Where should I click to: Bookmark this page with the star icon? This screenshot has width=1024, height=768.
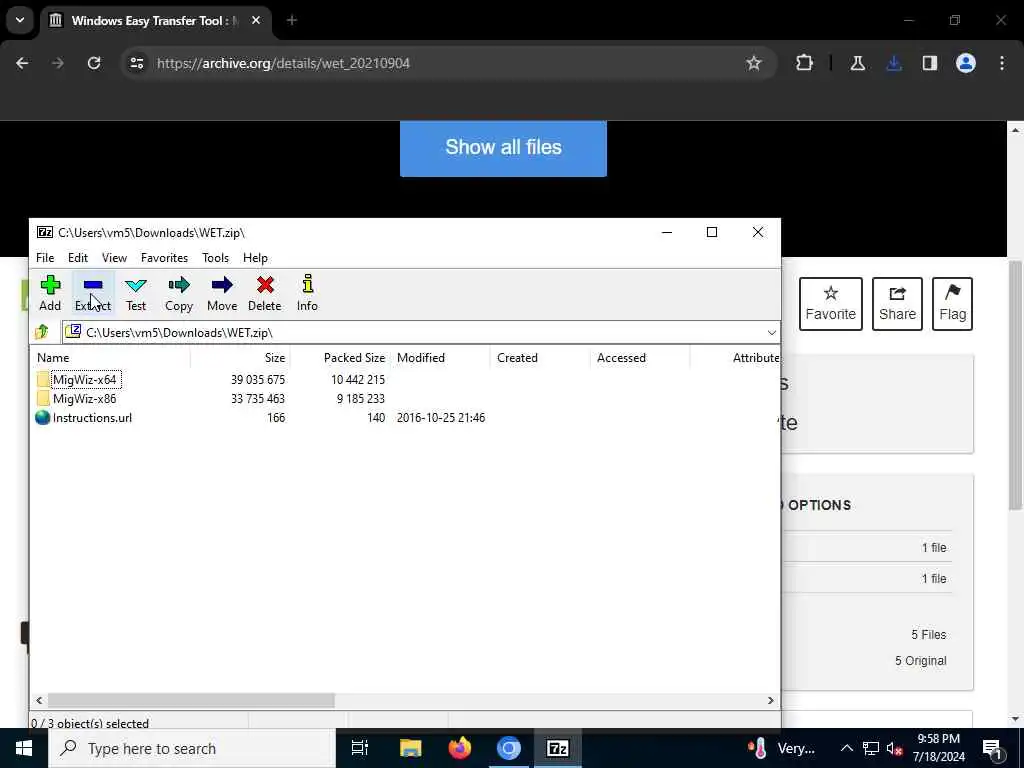coord(754,63)
